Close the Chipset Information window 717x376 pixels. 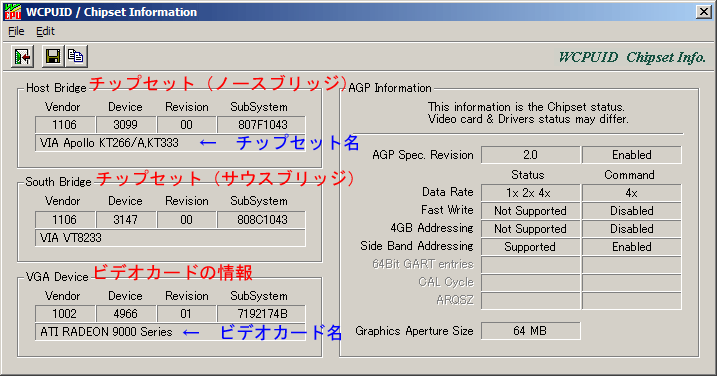coord(703,12)
